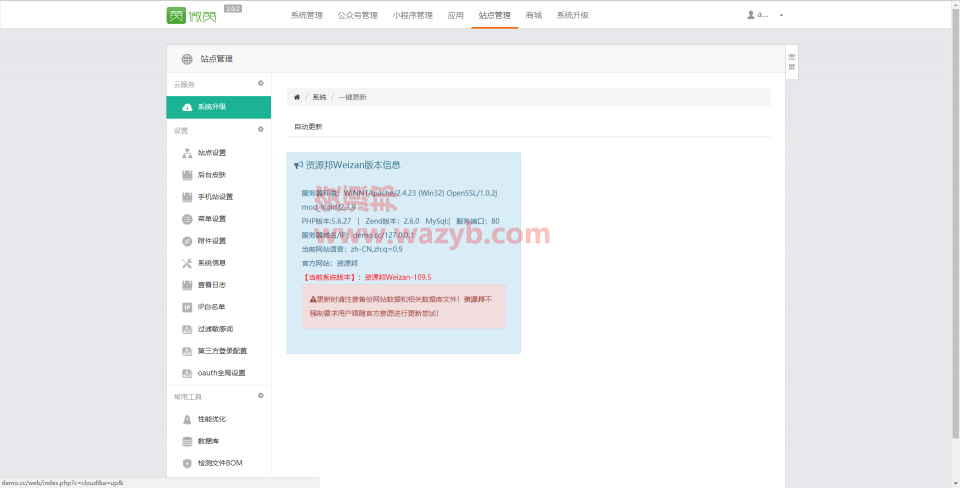Click red version text 资源邦Weizan-109.5

tap(398, 277)
